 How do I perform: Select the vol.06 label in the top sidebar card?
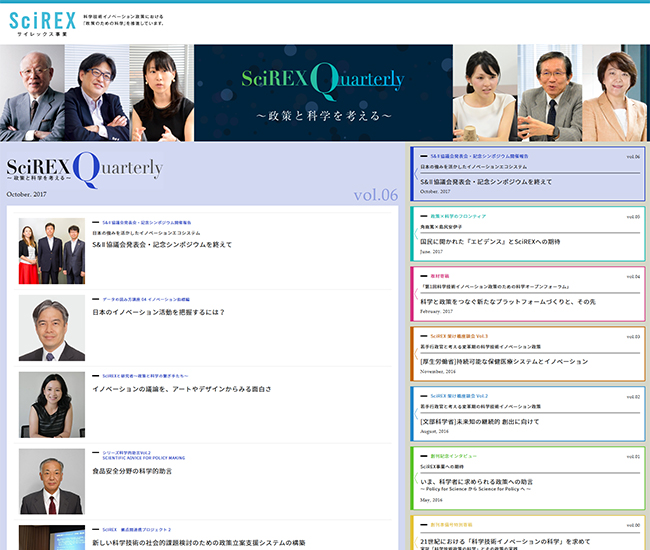click(633, 157)
